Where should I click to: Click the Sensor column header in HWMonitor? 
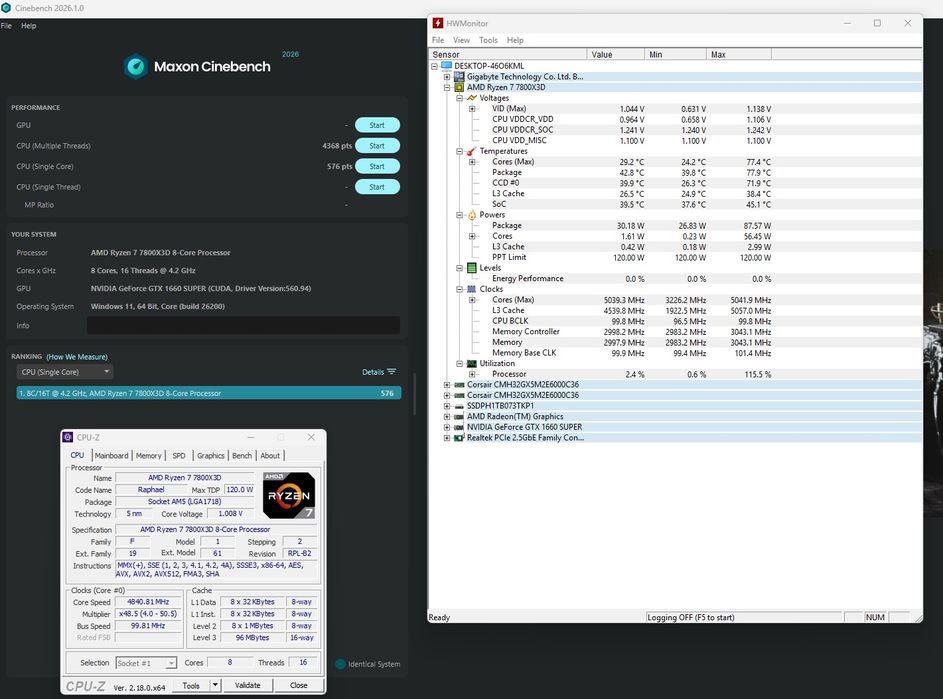pyautogui.click(x=507, y=54)
